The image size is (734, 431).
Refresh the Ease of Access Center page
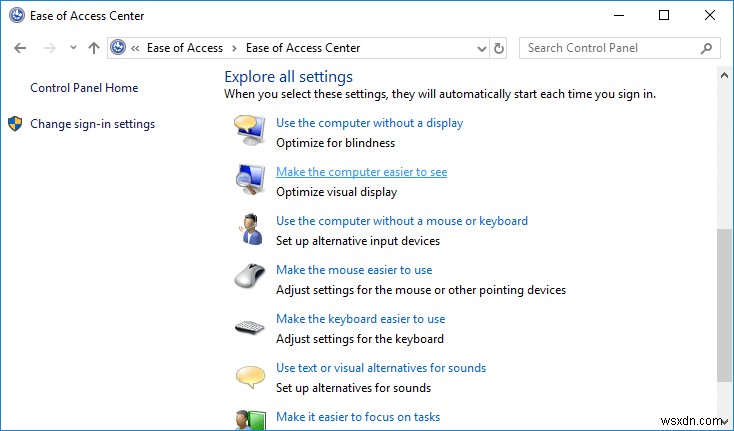pos(499,48)
